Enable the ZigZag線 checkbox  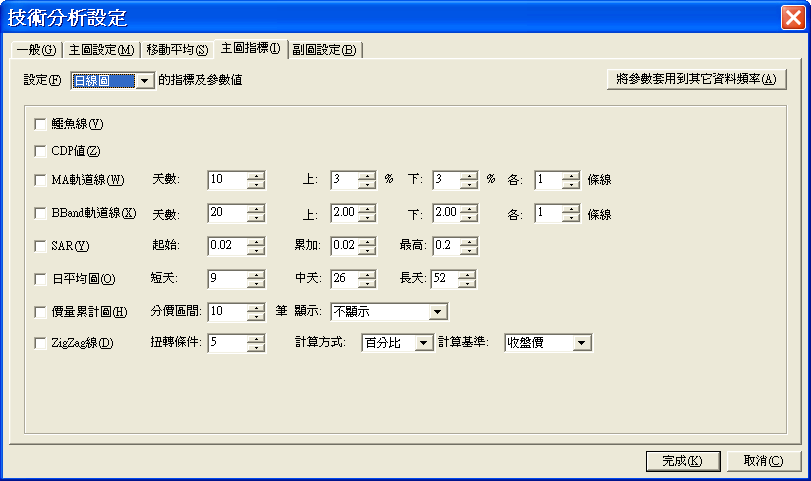(x=40, y=343)
